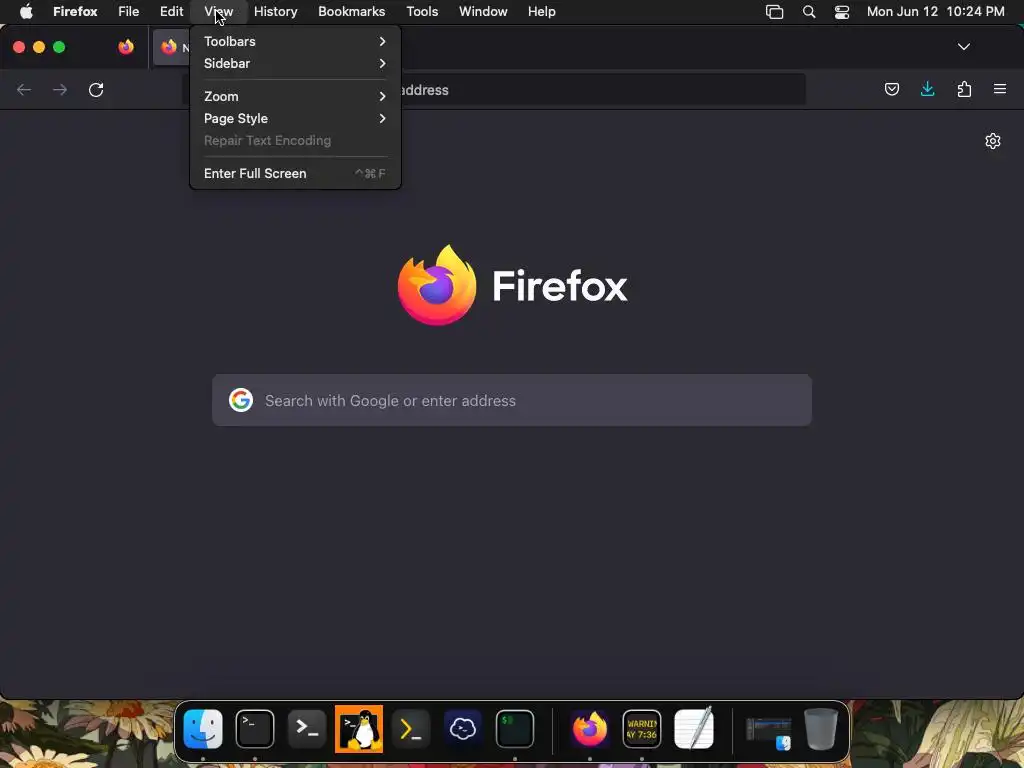Open the dark prompt terminal in Dock
1024x768 pixels.
307,728
